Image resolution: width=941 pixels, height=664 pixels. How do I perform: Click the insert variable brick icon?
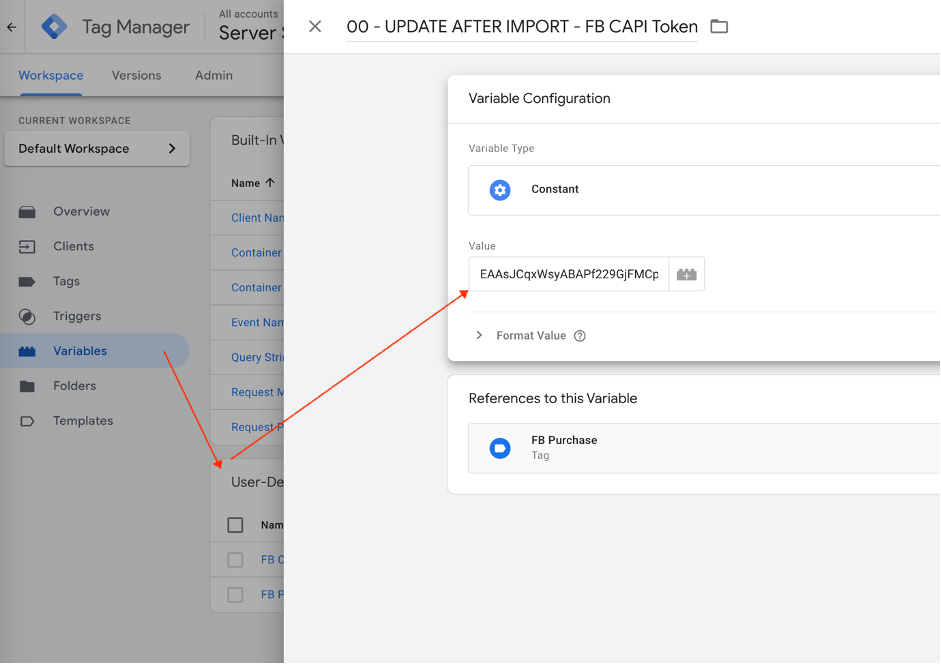click(686, 274)
